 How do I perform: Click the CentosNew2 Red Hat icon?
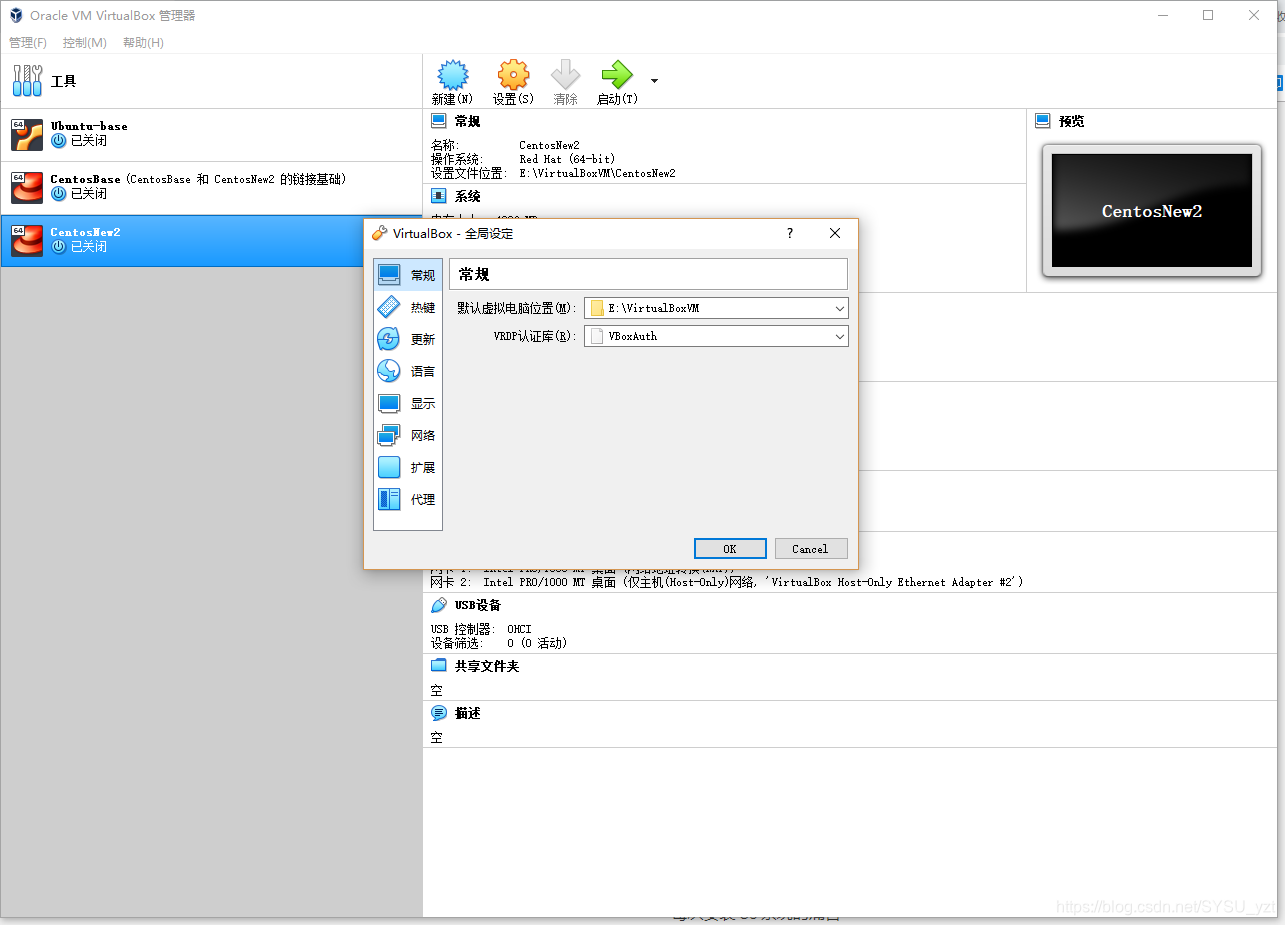[x=27, y=240]
